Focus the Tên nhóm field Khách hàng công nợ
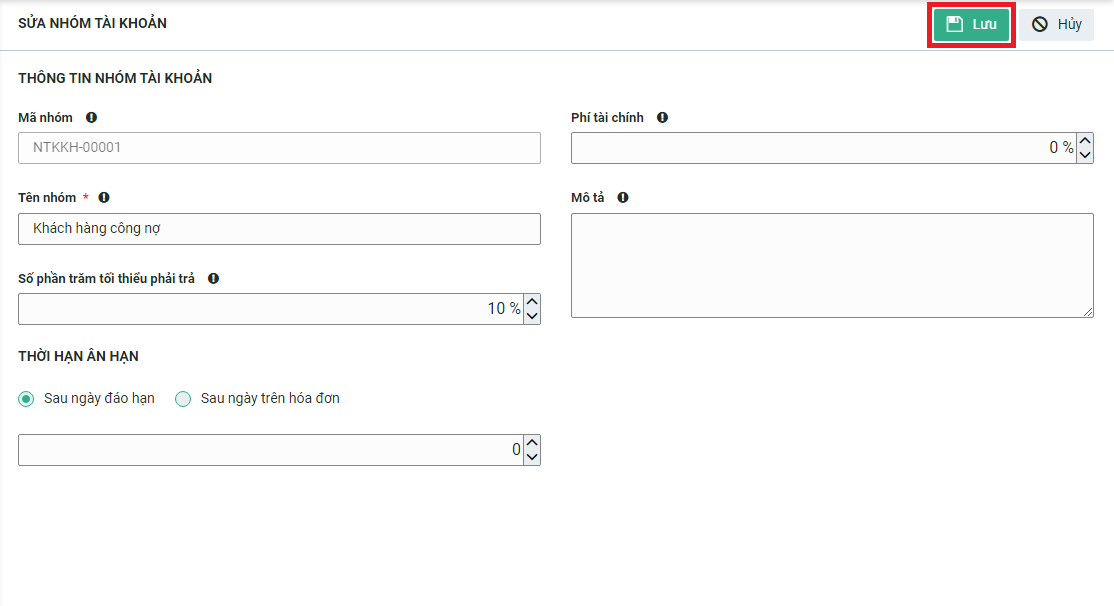 [x=279, y=229]
